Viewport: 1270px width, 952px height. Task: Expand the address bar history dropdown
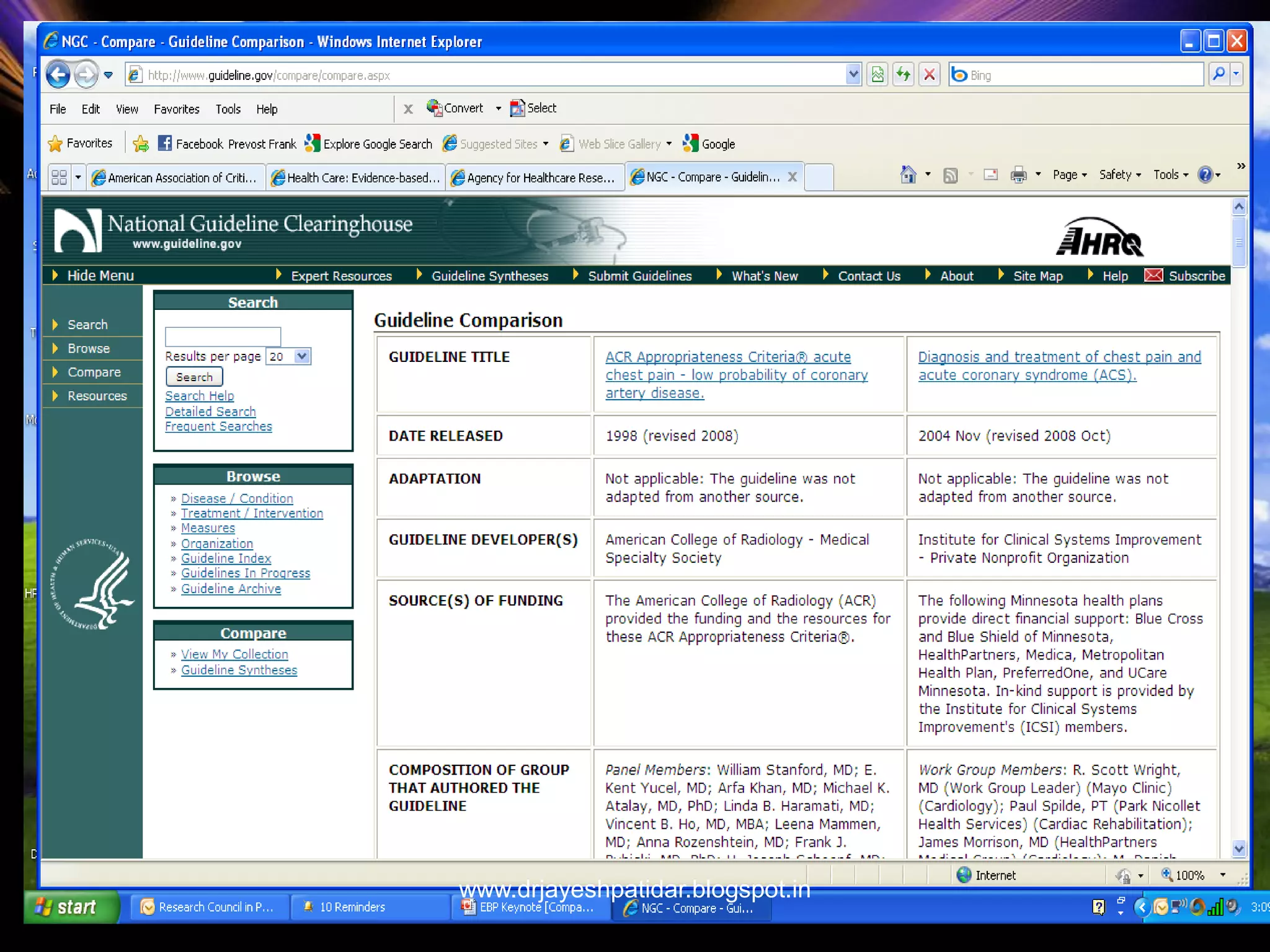853,75
